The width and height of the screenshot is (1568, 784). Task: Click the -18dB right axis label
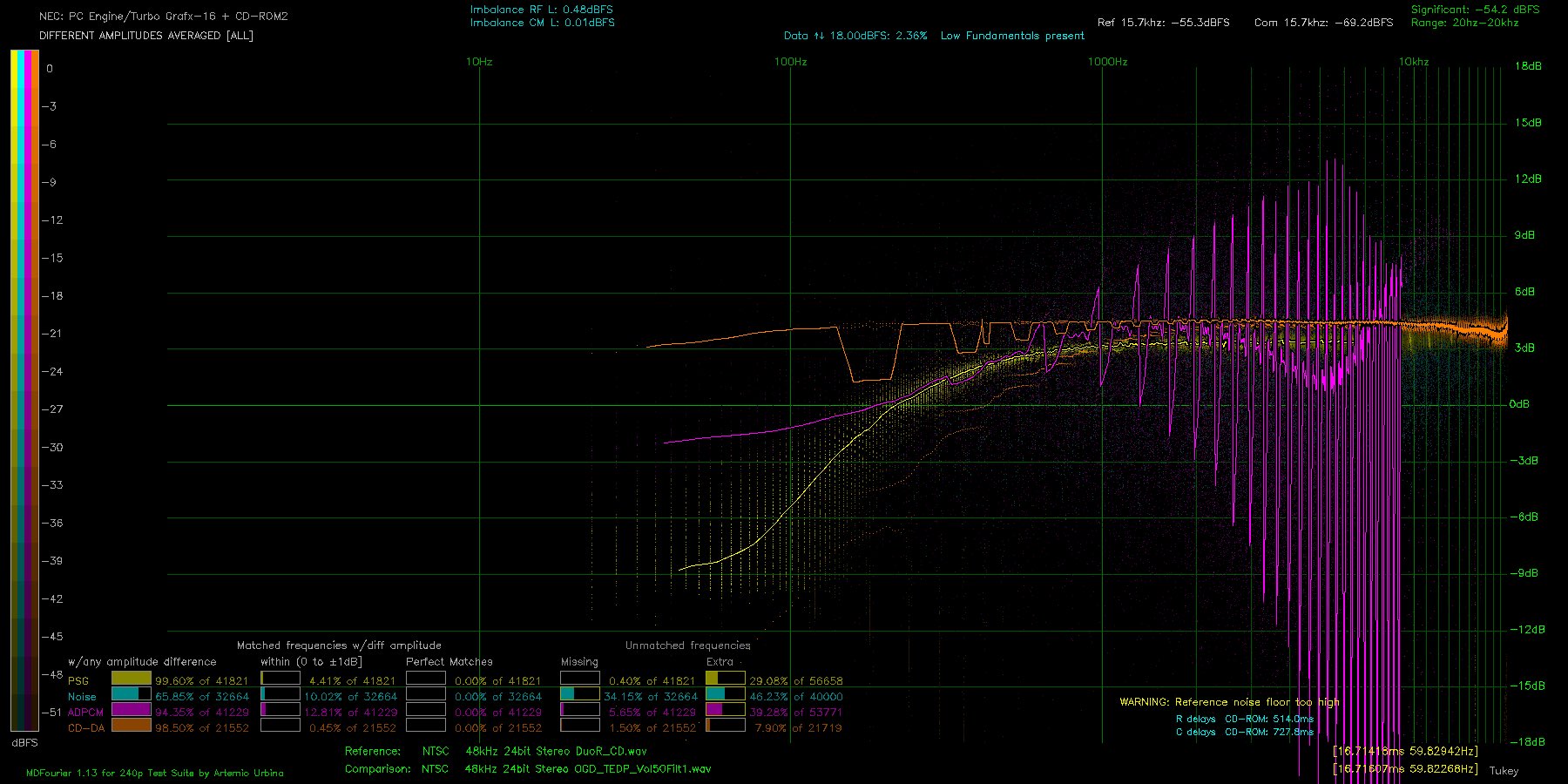[1528, 742]
